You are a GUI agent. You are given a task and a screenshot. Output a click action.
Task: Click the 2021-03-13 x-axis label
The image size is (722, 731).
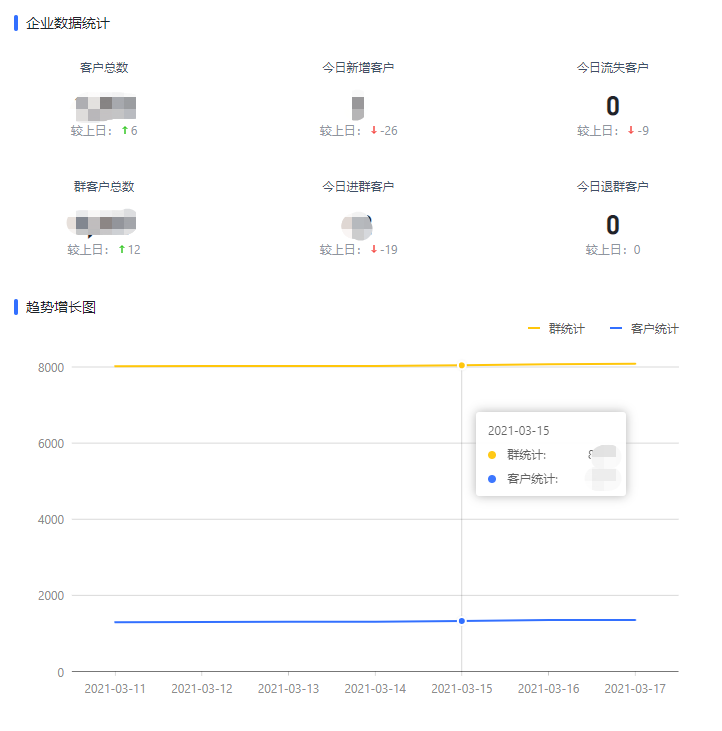point(289,689)
